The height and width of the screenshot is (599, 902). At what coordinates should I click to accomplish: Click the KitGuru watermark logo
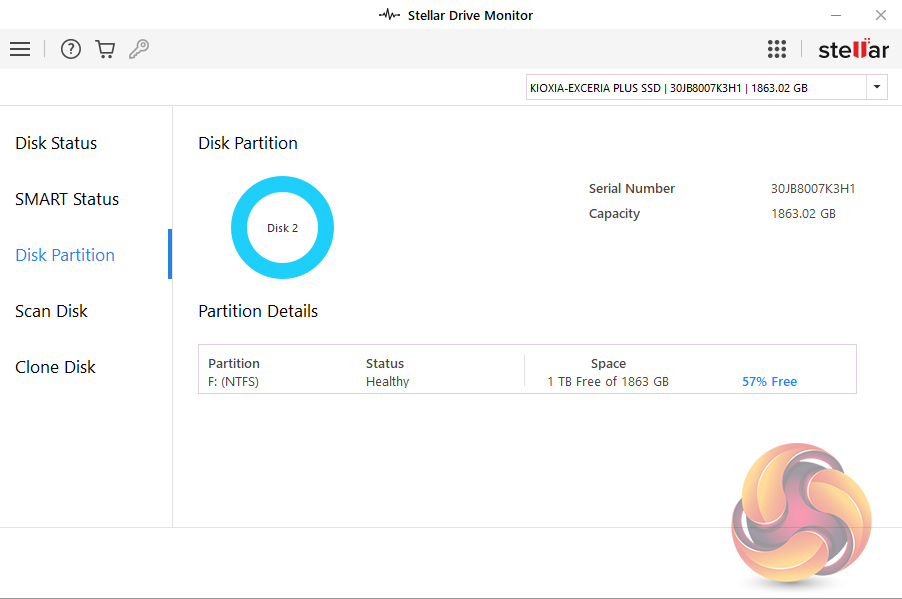click(x=801, y=511)
